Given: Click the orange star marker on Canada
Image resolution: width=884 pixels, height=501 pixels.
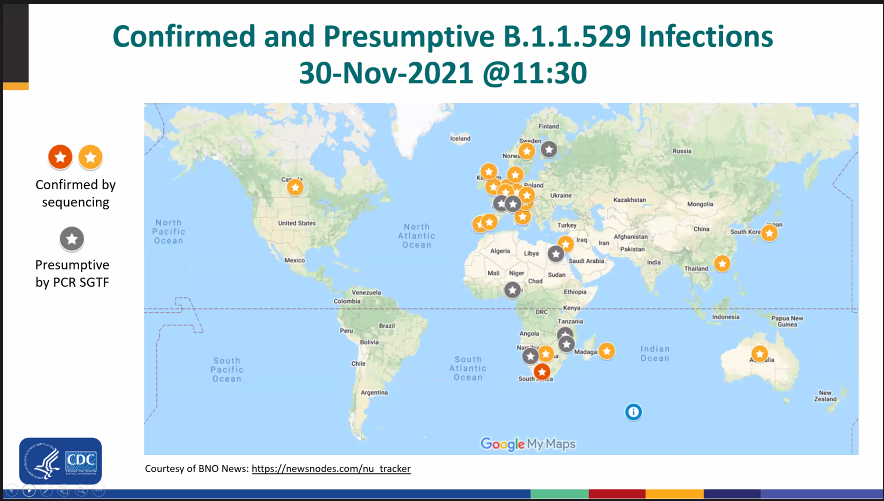Looking at the screenshot, I should [295, 187].
